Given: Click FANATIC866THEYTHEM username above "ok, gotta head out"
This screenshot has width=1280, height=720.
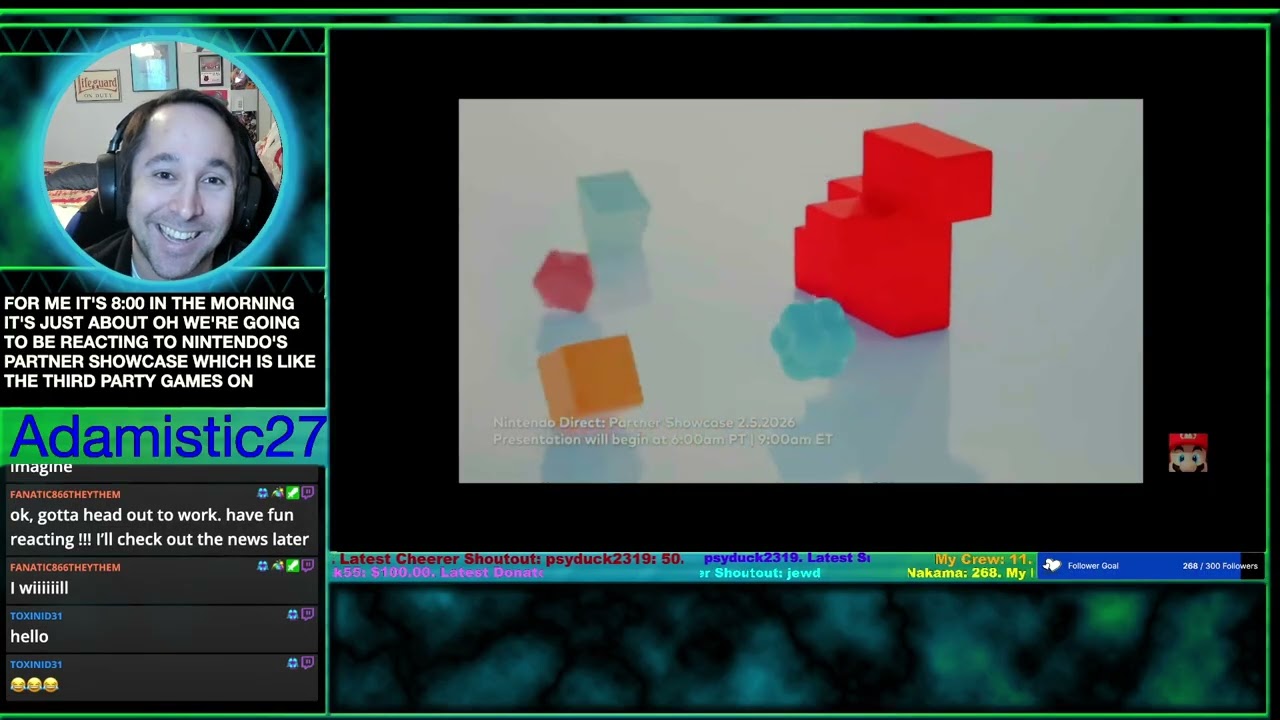Looking at the screenshot, I should point(65,494).
